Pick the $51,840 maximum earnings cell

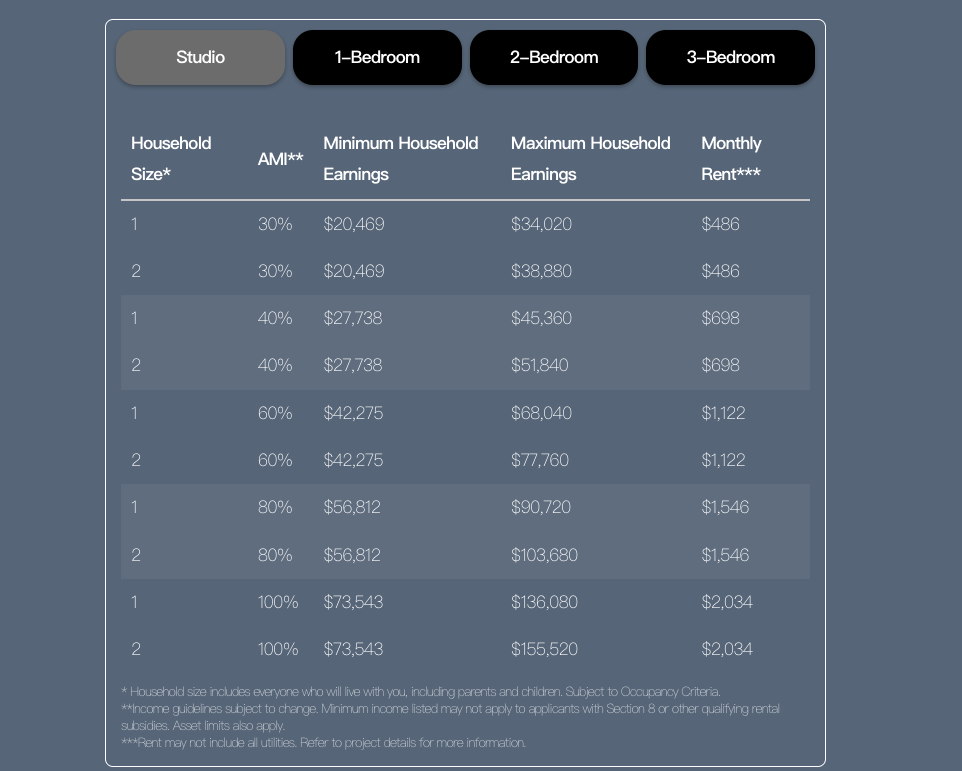(x=539, y=365)
